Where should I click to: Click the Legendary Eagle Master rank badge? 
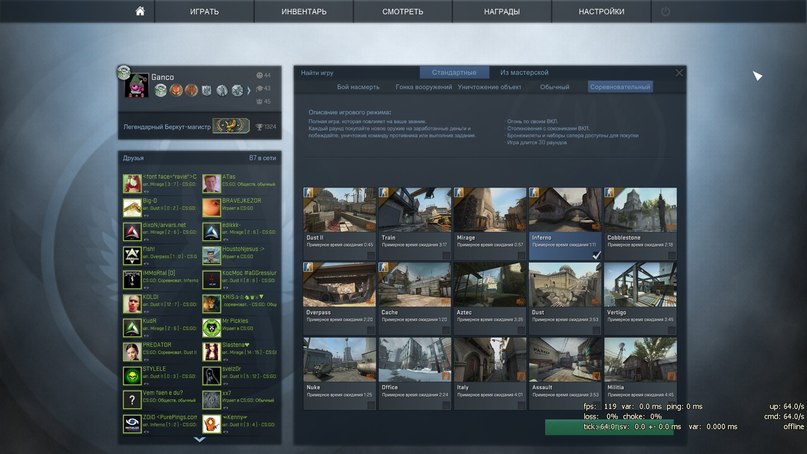click(231, 126)
